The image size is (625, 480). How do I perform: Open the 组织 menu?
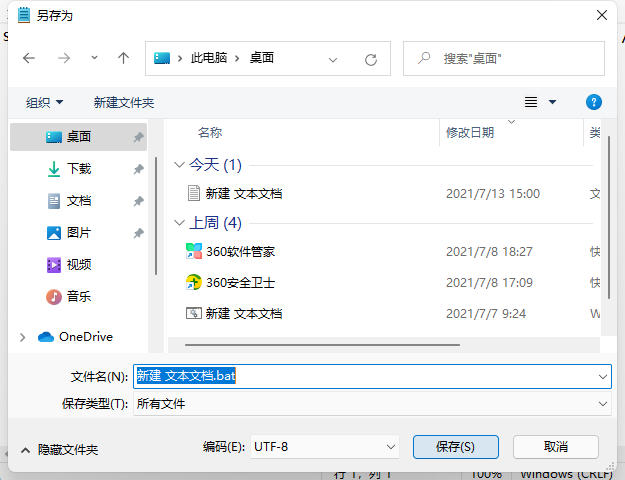coord(44,102)
